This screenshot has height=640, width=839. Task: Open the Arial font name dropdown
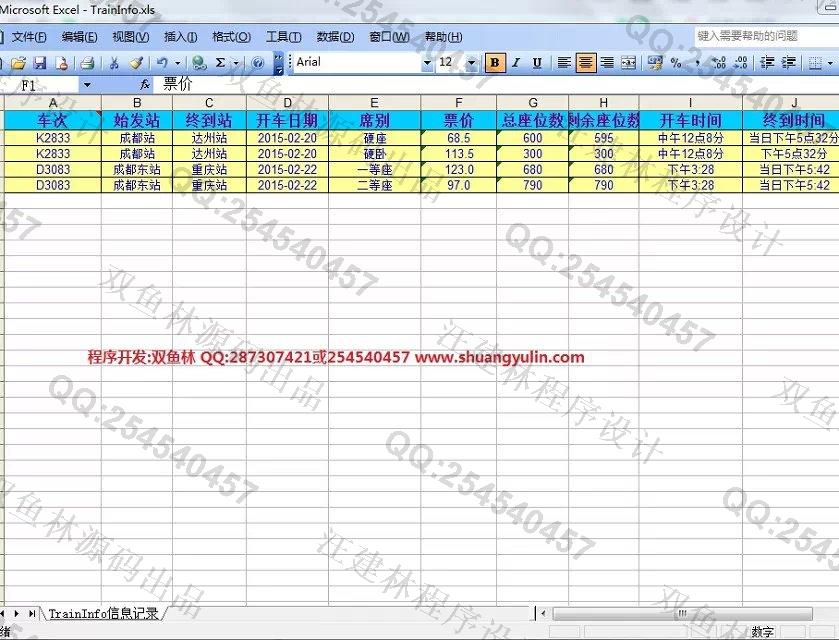(x=427, y=63)
